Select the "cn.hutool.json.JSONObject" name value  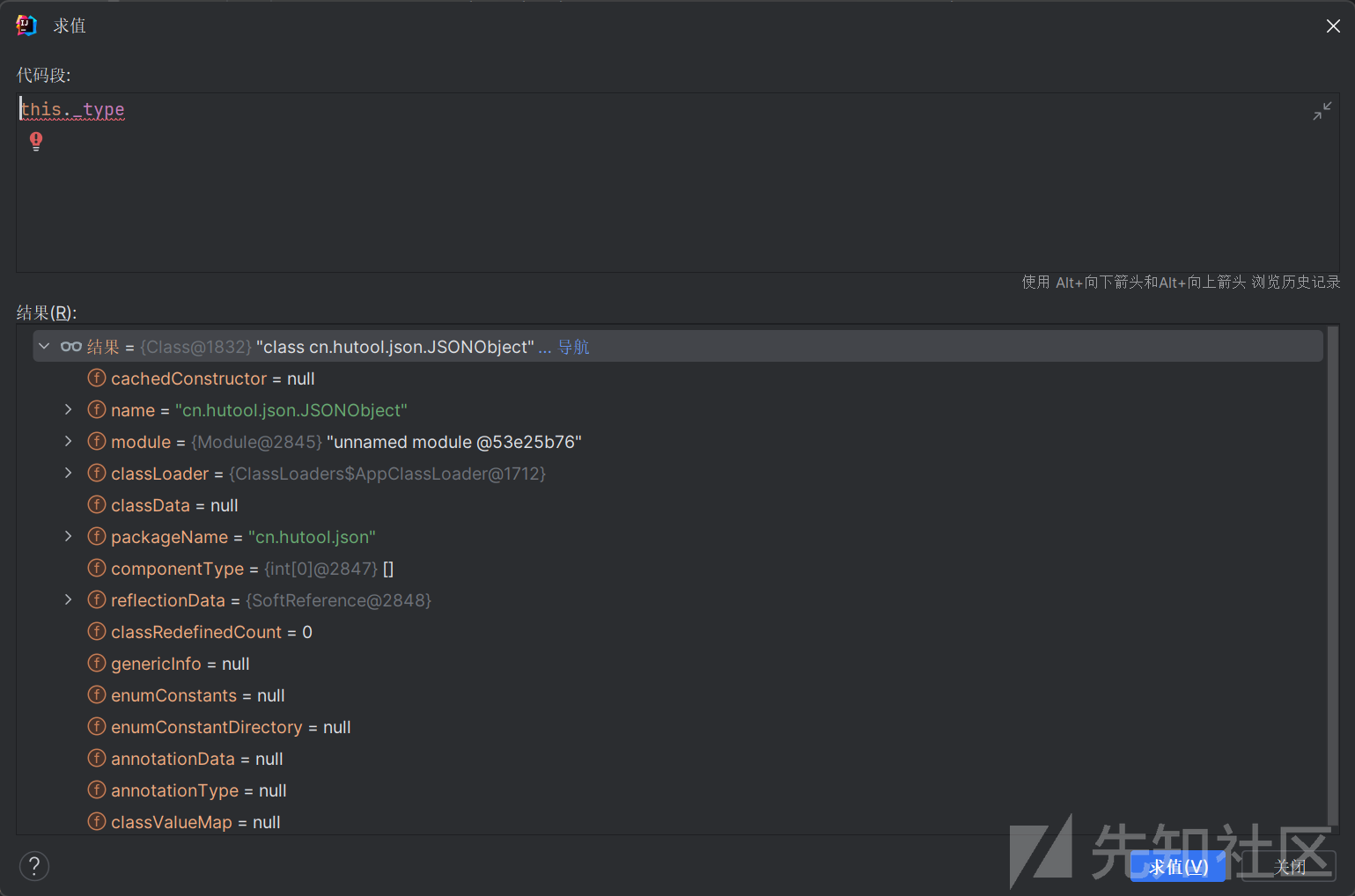[x=291, y=410]
